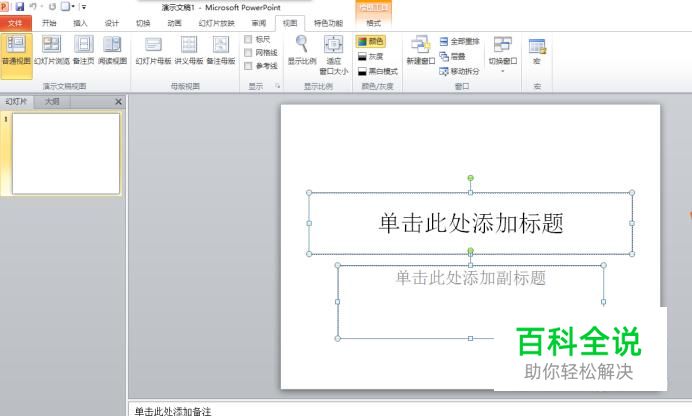Image resolution: width=692 pixels, height=416 pixels.
Task: Cascade windows (层叠)
Action: (x=452, y=56)
